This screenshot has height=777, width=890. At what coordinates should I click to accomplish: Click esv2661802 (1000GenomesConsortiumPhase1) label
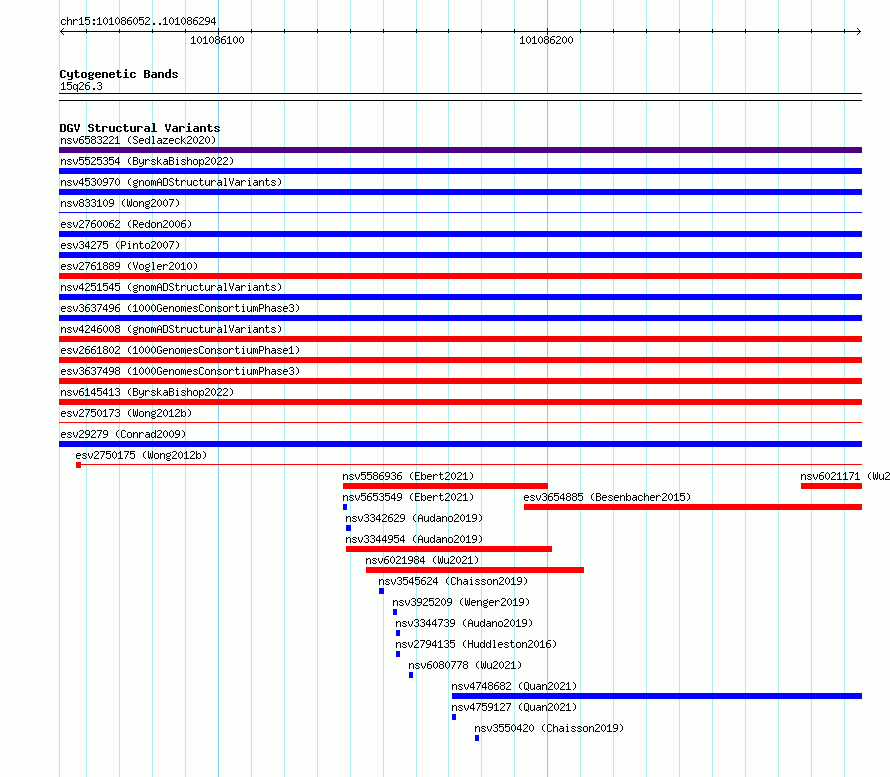(180, 350)
